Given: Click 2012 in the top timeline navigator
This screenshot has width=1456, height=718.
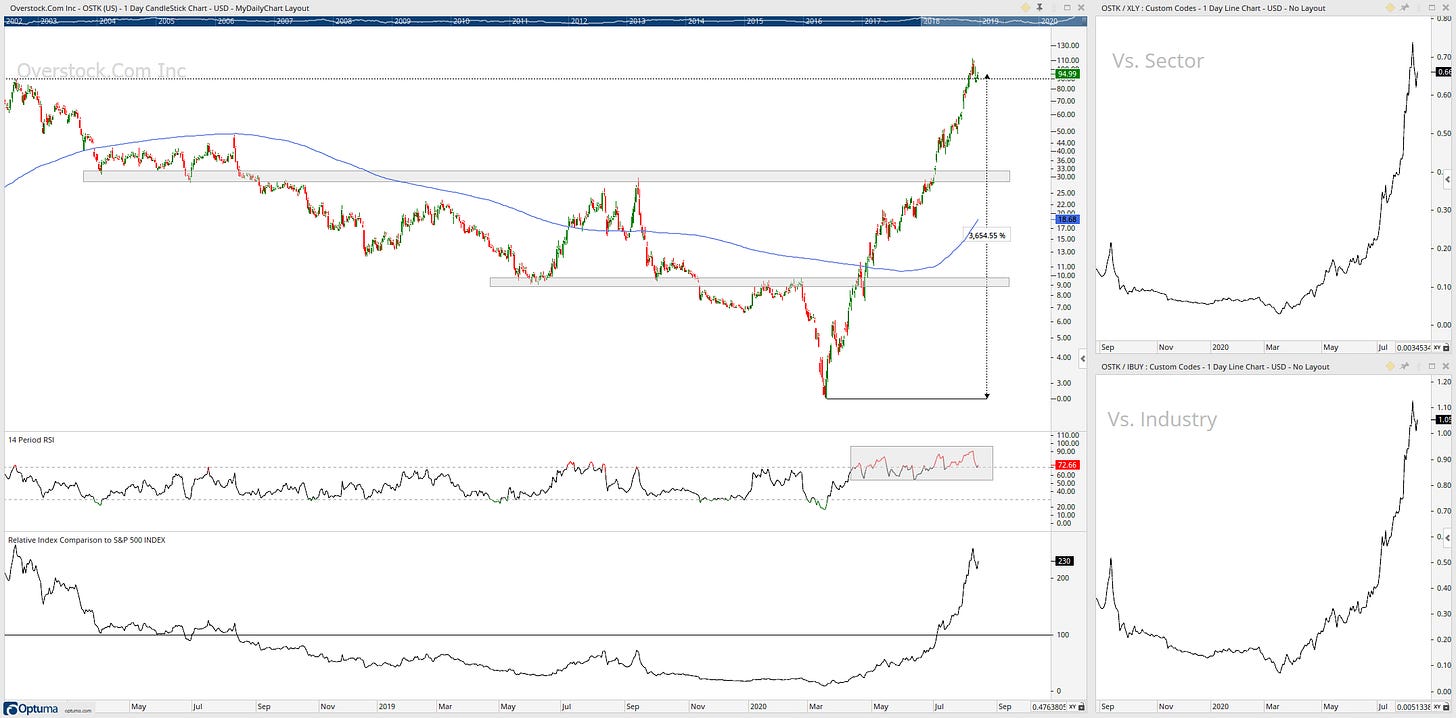Looking at the screenshot, I should (x=579, y=20).
